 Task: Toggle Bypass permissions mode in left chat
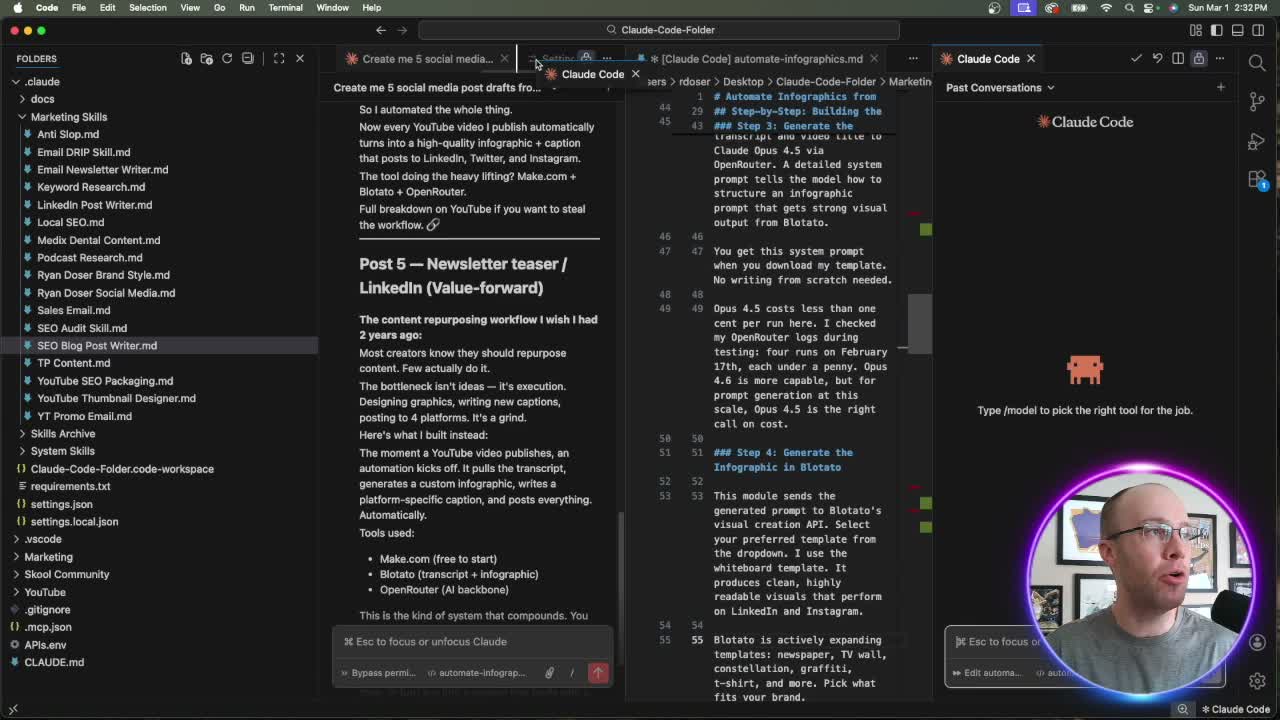(x=377, y=673)
